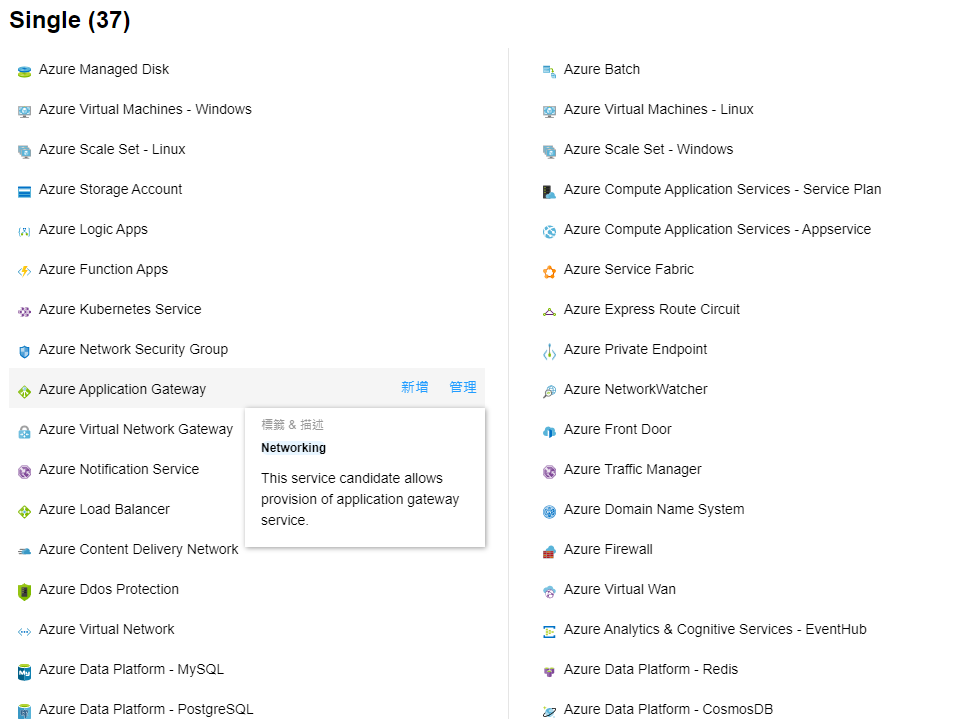This screenshot has height=719, width=953.
Task: Click the Azure Scale Set - Linux icon
Action: [24, 152]
